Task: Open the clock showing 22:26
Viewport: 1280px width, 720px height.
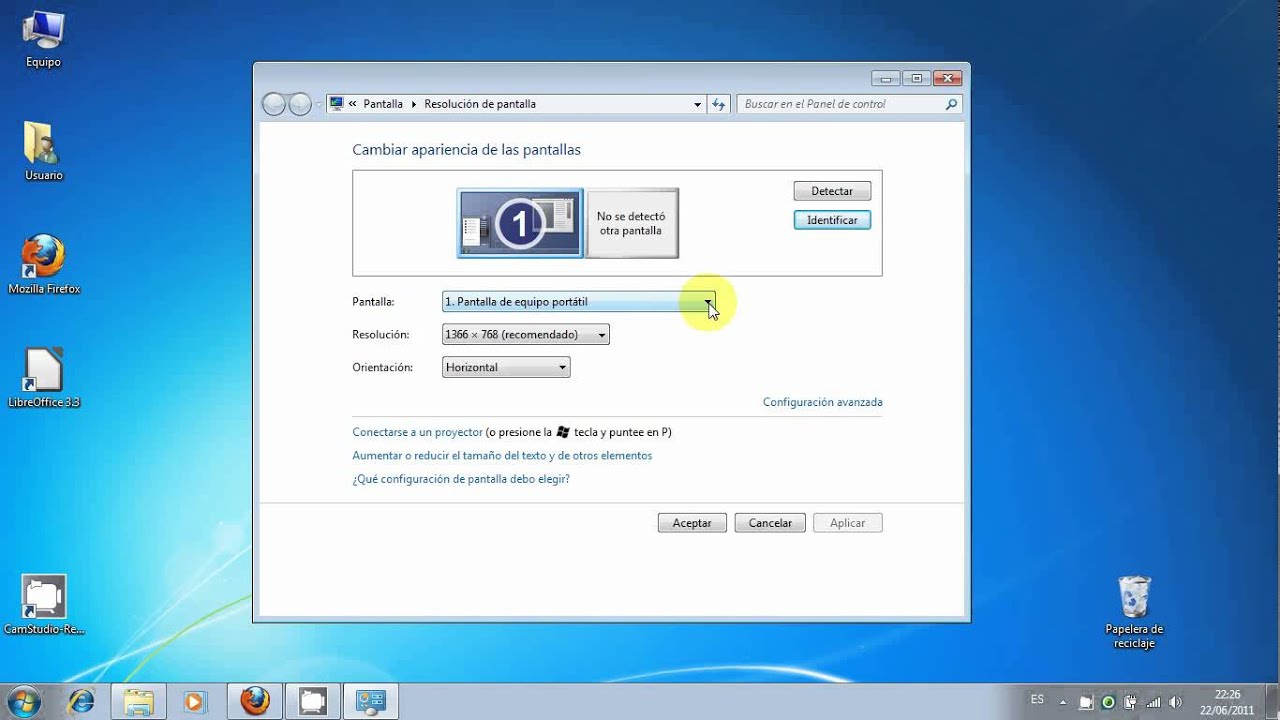Action: click(x=1227, y=702)
